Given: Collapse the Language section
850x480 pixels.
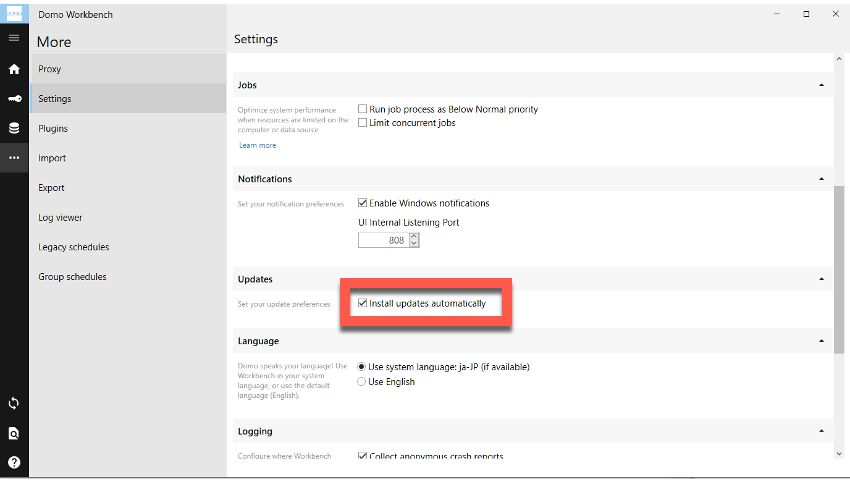Looking at the screenshot, I should 821,341.
